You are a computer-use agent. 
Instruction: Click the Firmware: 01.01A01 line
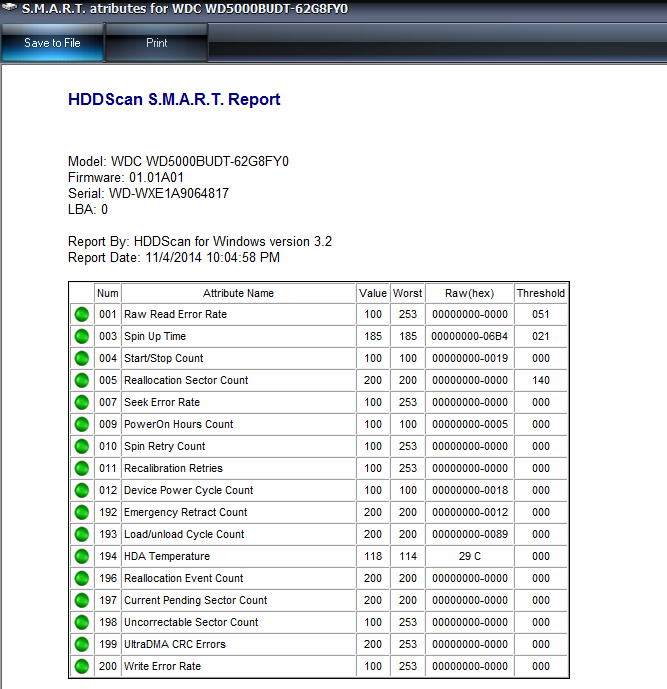[126, 177]
